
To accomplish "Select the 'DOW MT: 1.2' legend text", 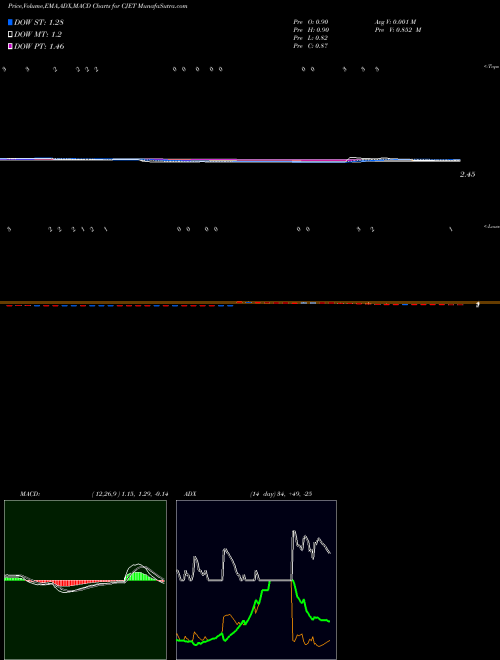I will tap(38, 35).
